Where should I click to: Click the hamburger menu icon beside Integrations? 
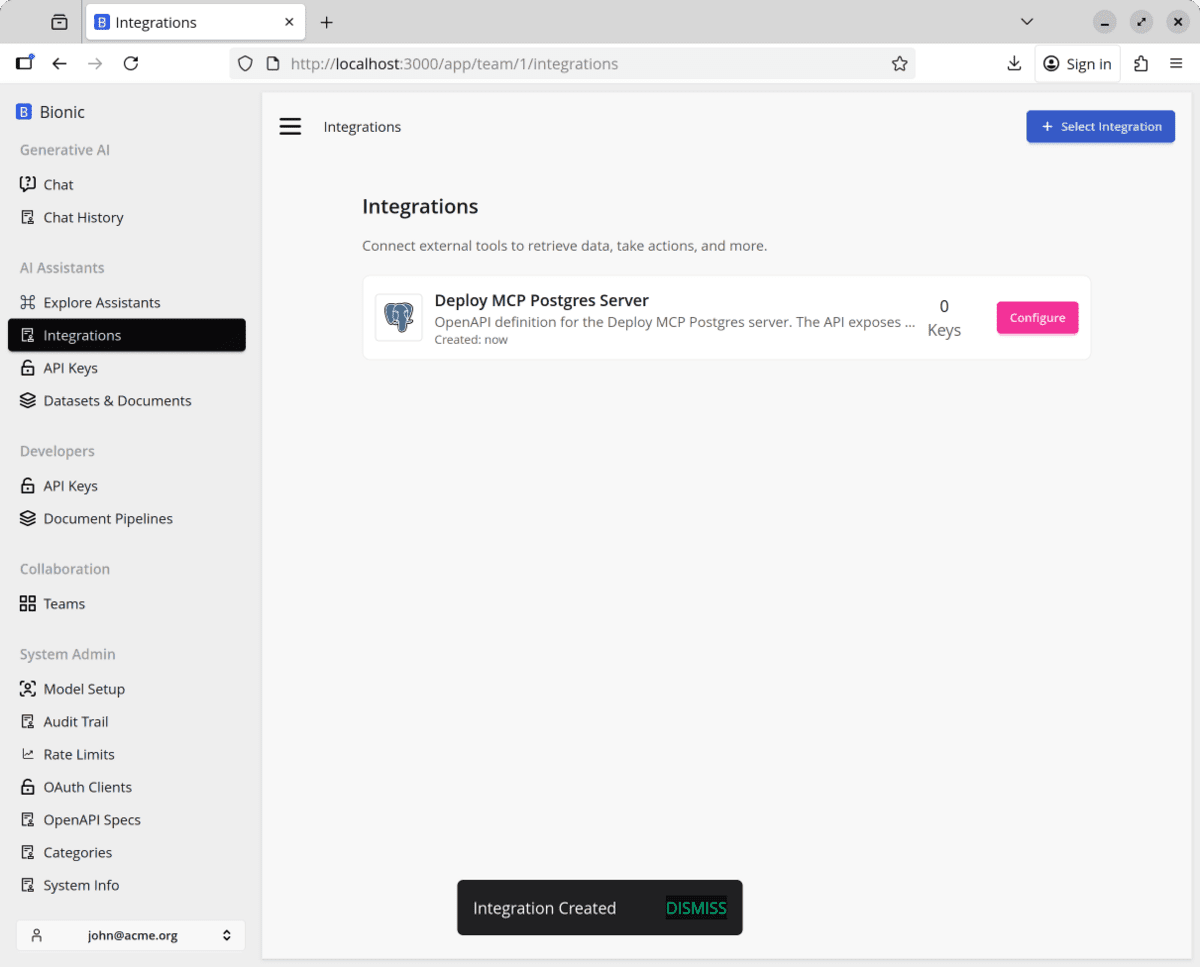click(290, 127)
